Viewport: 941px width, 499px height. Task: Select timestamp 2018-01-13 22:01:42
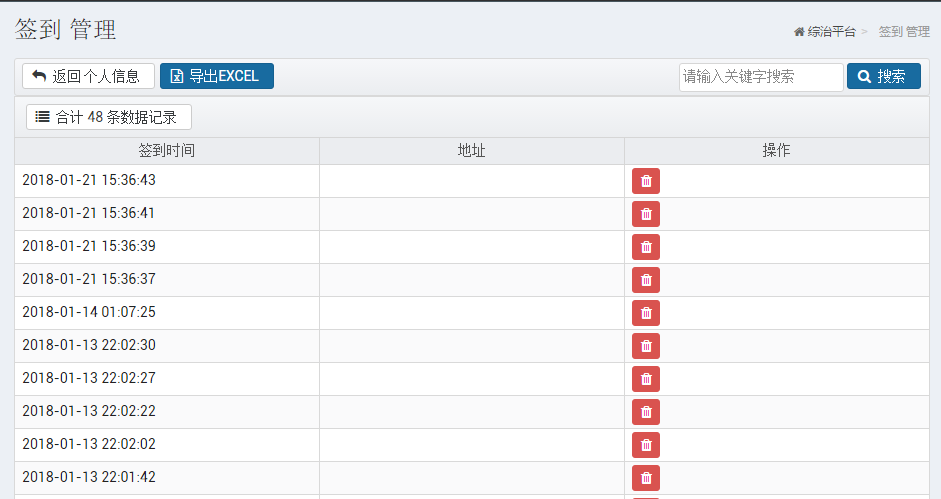(89, 477)
